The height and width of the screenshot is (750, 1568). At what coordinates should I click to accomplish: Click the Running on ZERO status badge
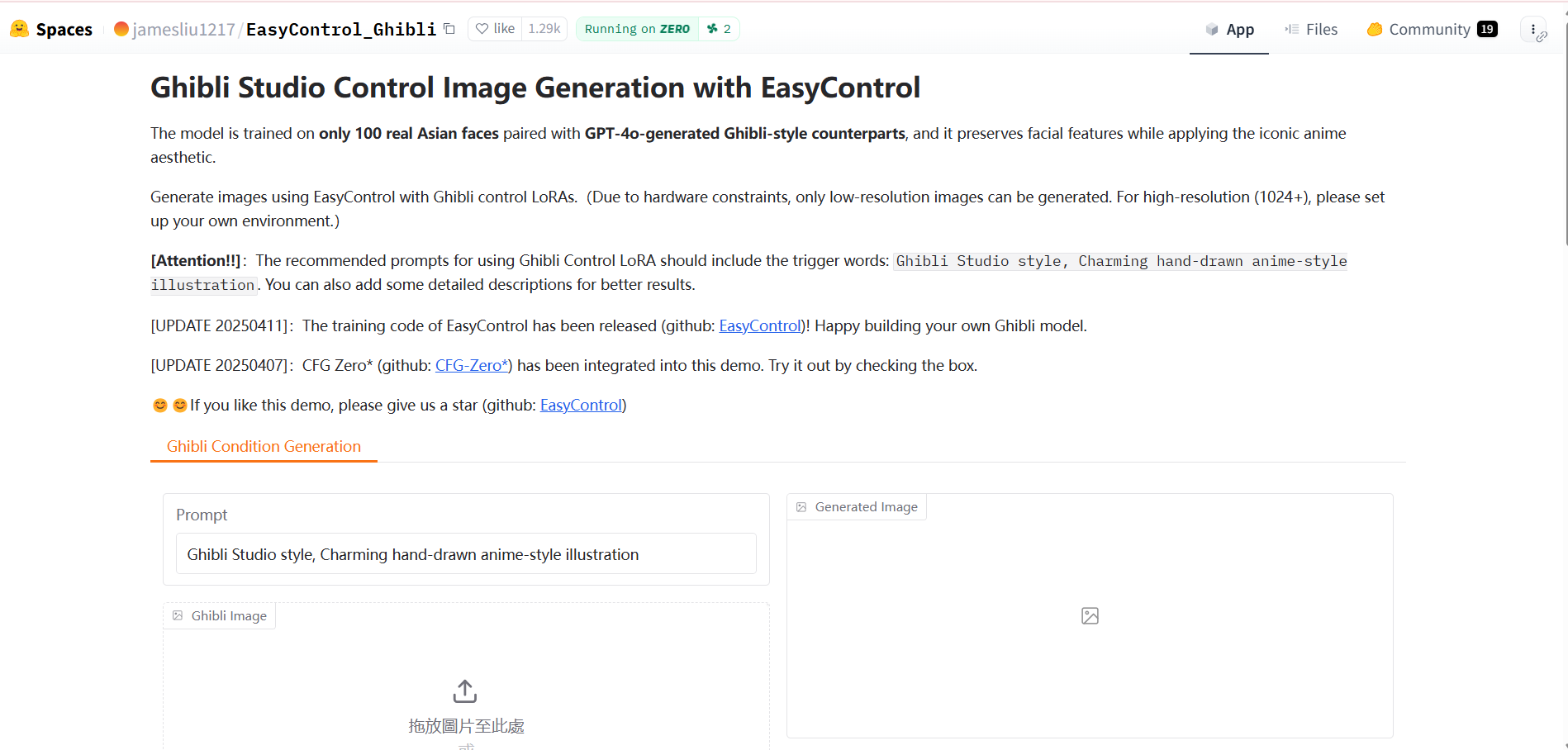(x=637, y=29)
